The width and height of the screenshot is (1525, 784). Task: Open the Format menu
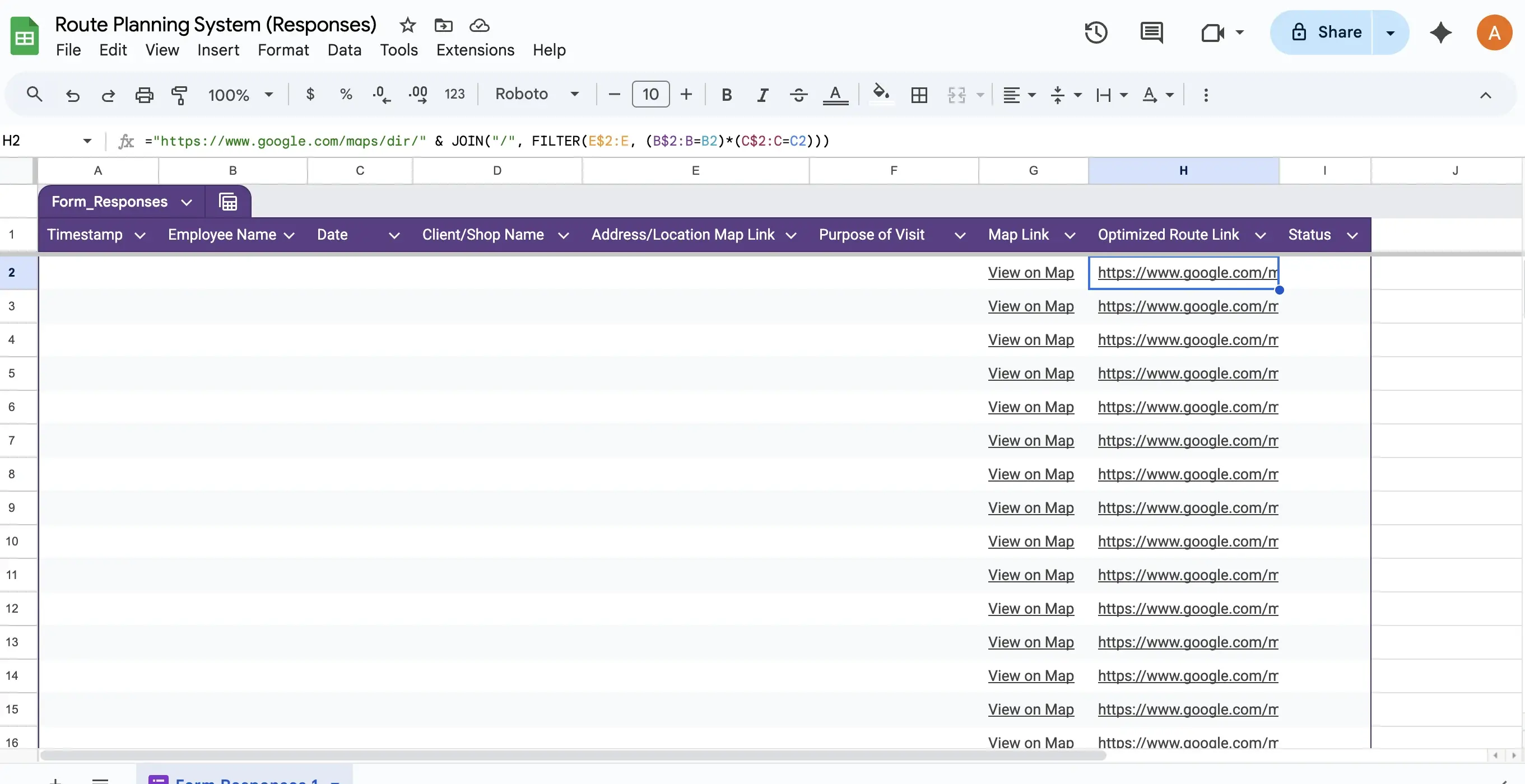click(283, 50)
